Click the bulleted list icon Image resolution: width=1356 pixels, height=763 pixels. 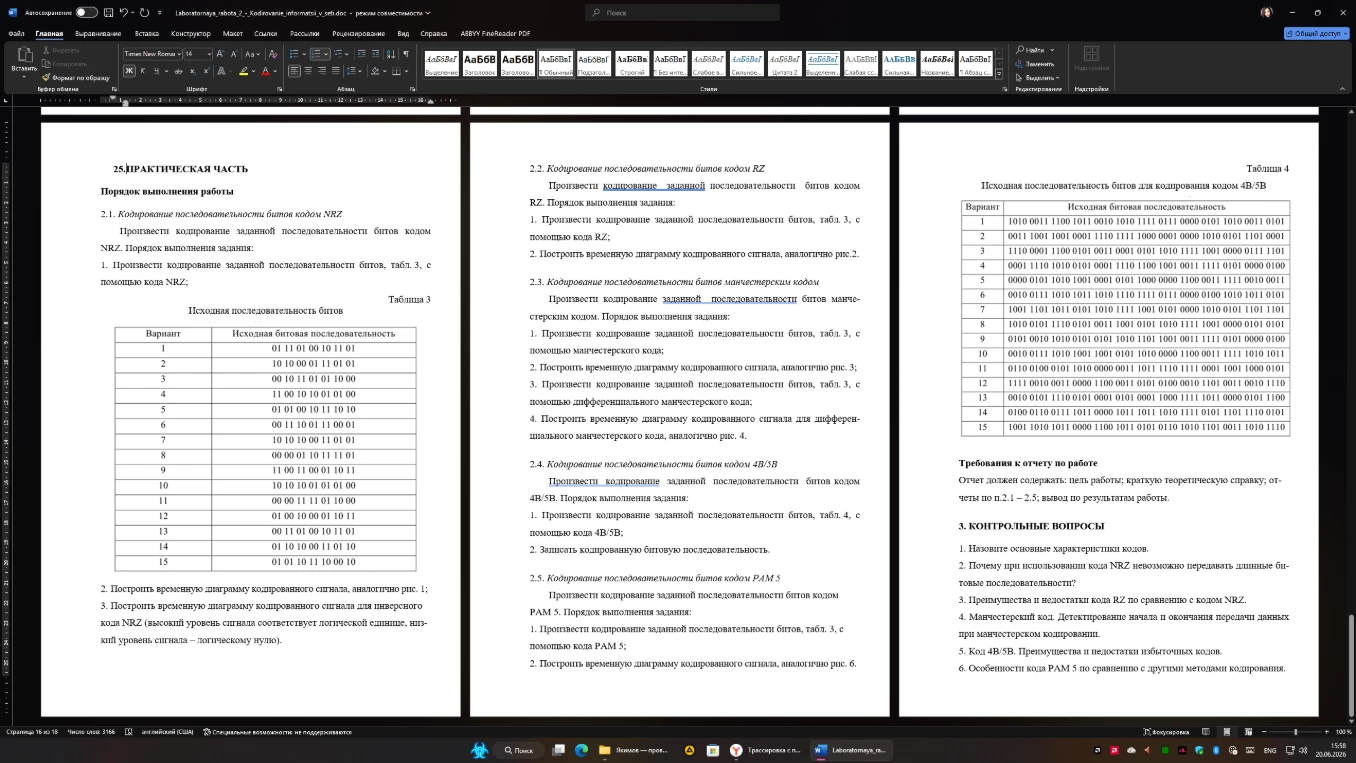[x=295, y=53]
